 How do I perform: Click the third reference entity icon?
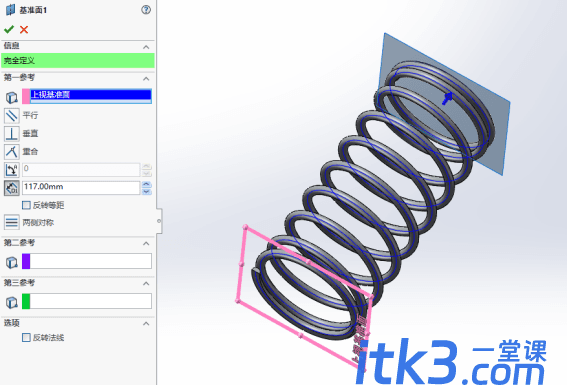click(x=12, y=302)
